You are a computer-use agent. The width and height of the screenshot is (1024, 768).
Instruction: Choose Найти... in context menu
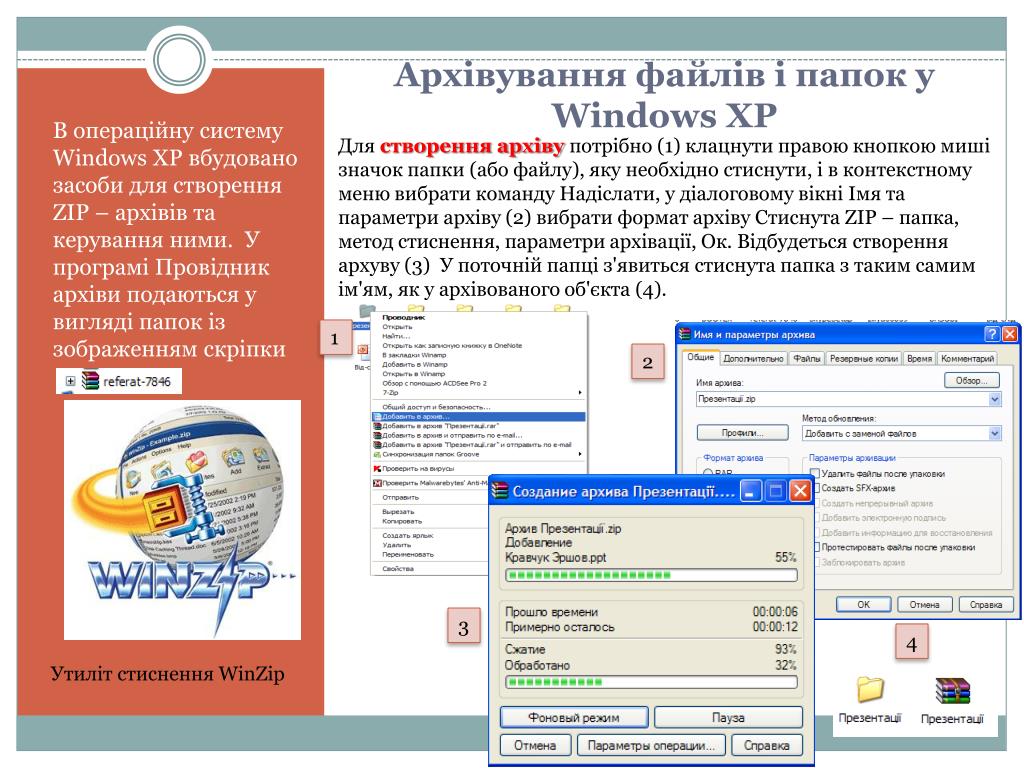396,336
